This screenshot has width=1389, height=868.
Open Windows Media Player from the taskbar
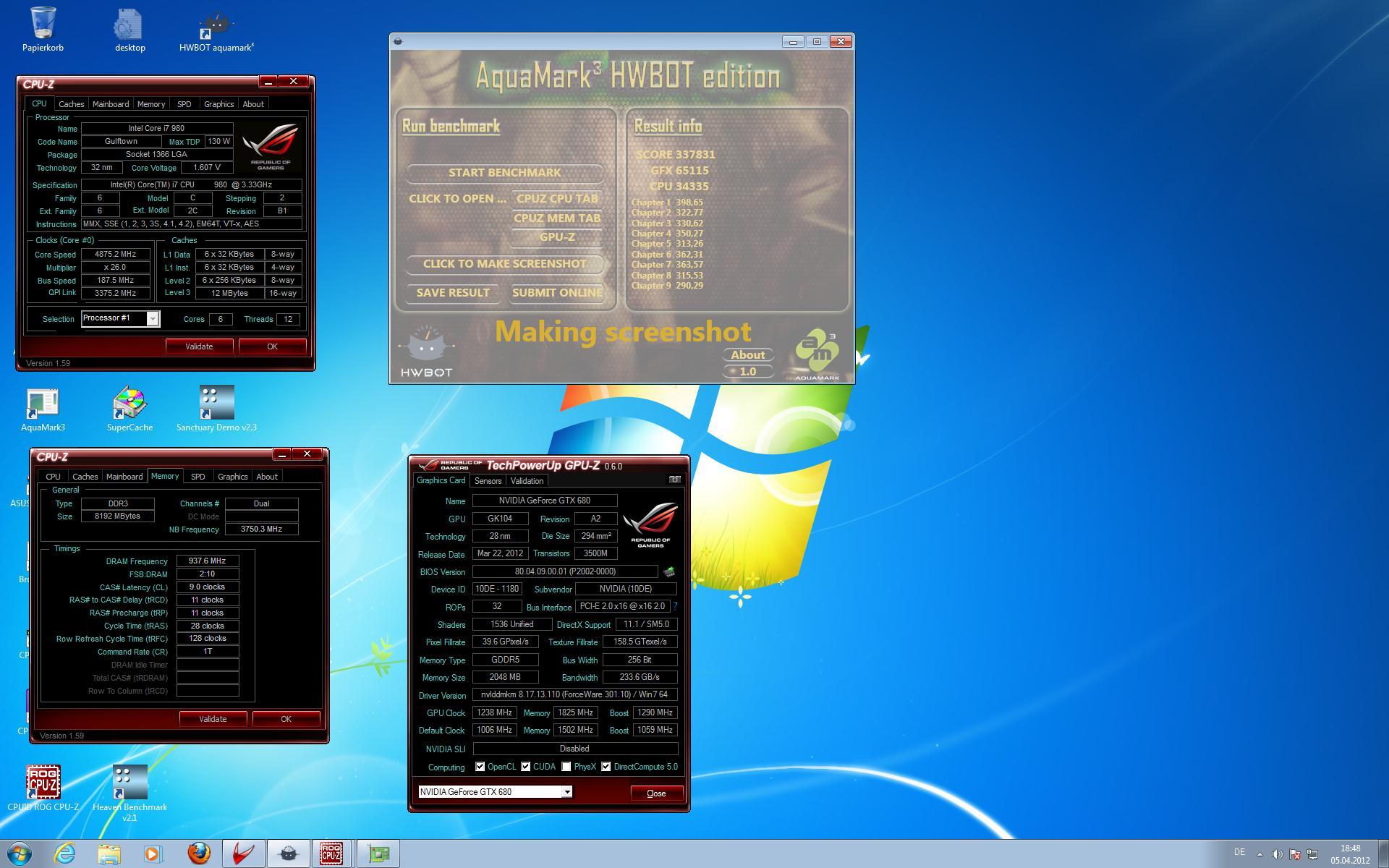(x=153, y=854)
